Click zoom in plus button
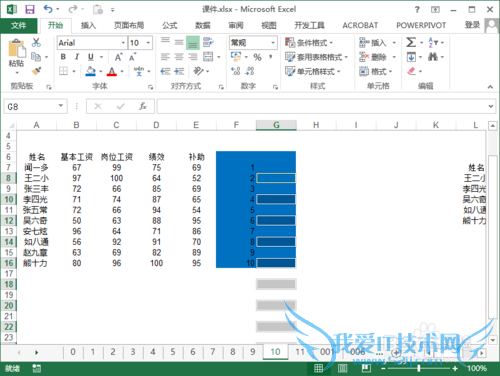Image resolution: width=500 pixels, height=376 pixels. [455, 368]
